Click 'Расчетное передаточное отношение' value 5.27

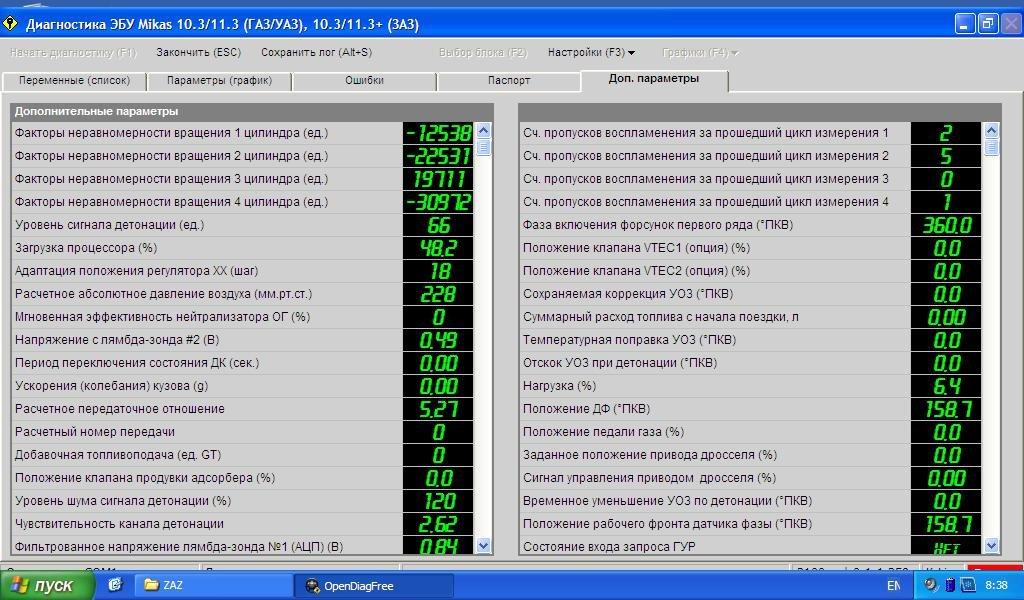point(438,409)
